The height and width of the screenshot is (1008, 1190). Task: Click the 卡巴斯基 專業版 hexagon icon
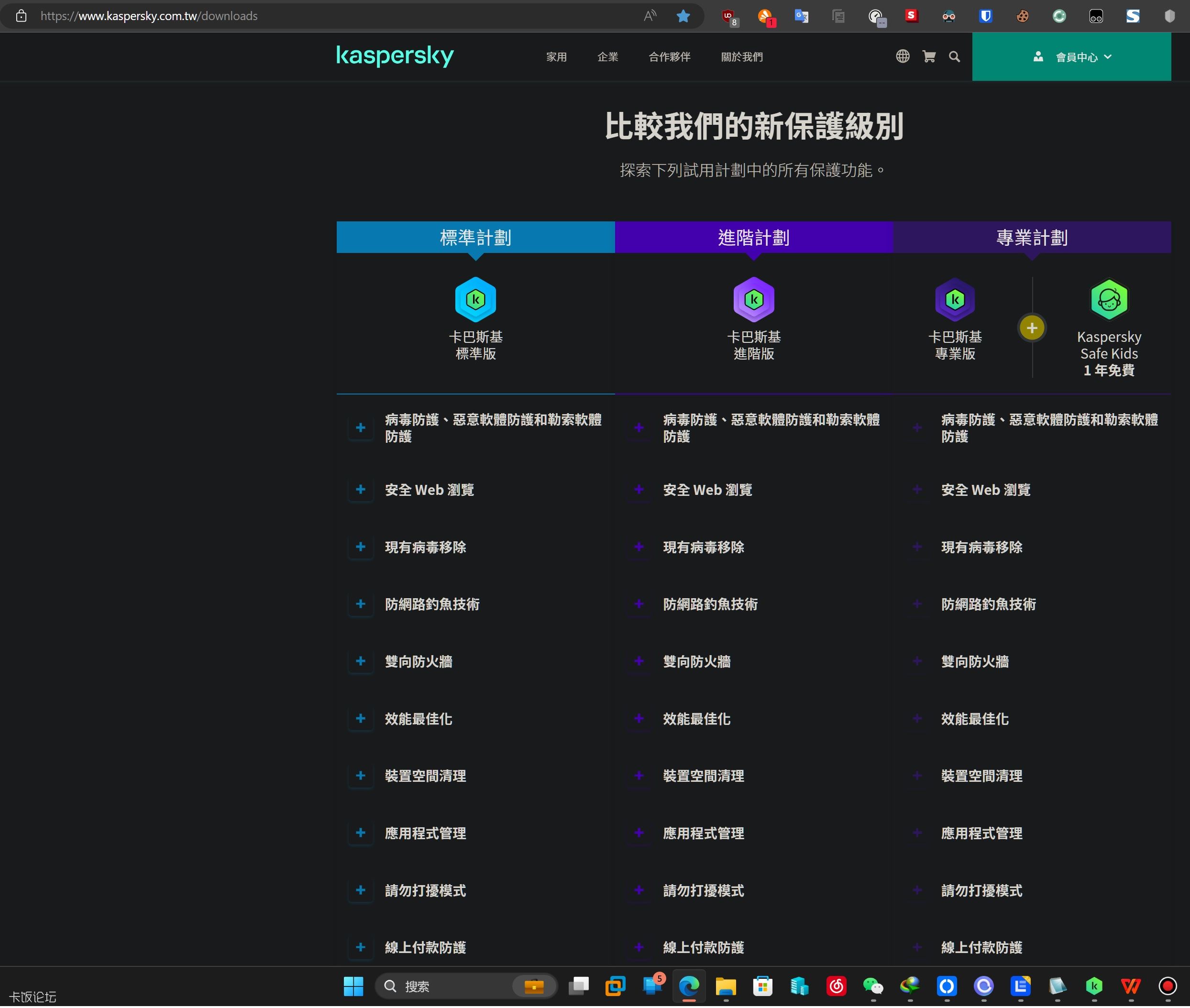tap(955, 299)
